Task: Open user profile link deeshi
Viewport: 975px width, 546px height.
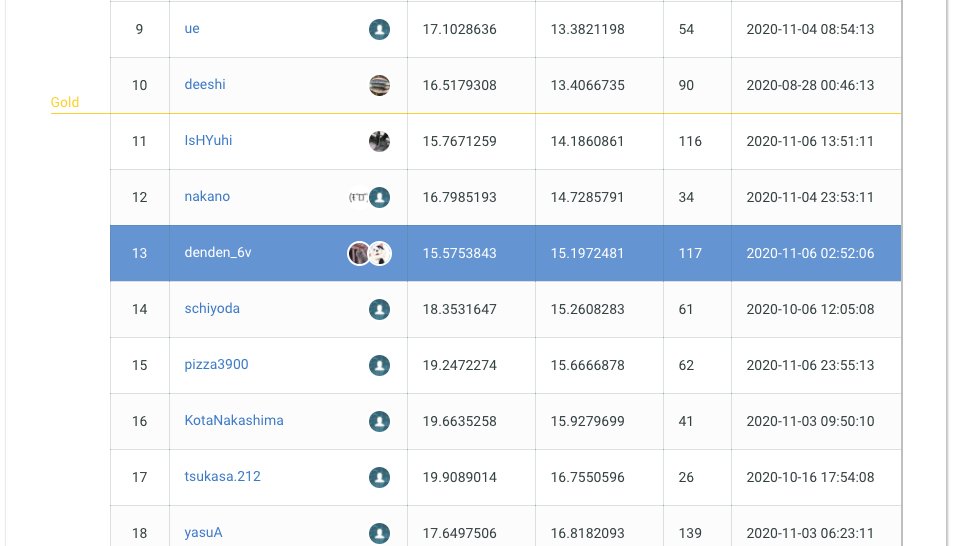Action: (205, 85)
